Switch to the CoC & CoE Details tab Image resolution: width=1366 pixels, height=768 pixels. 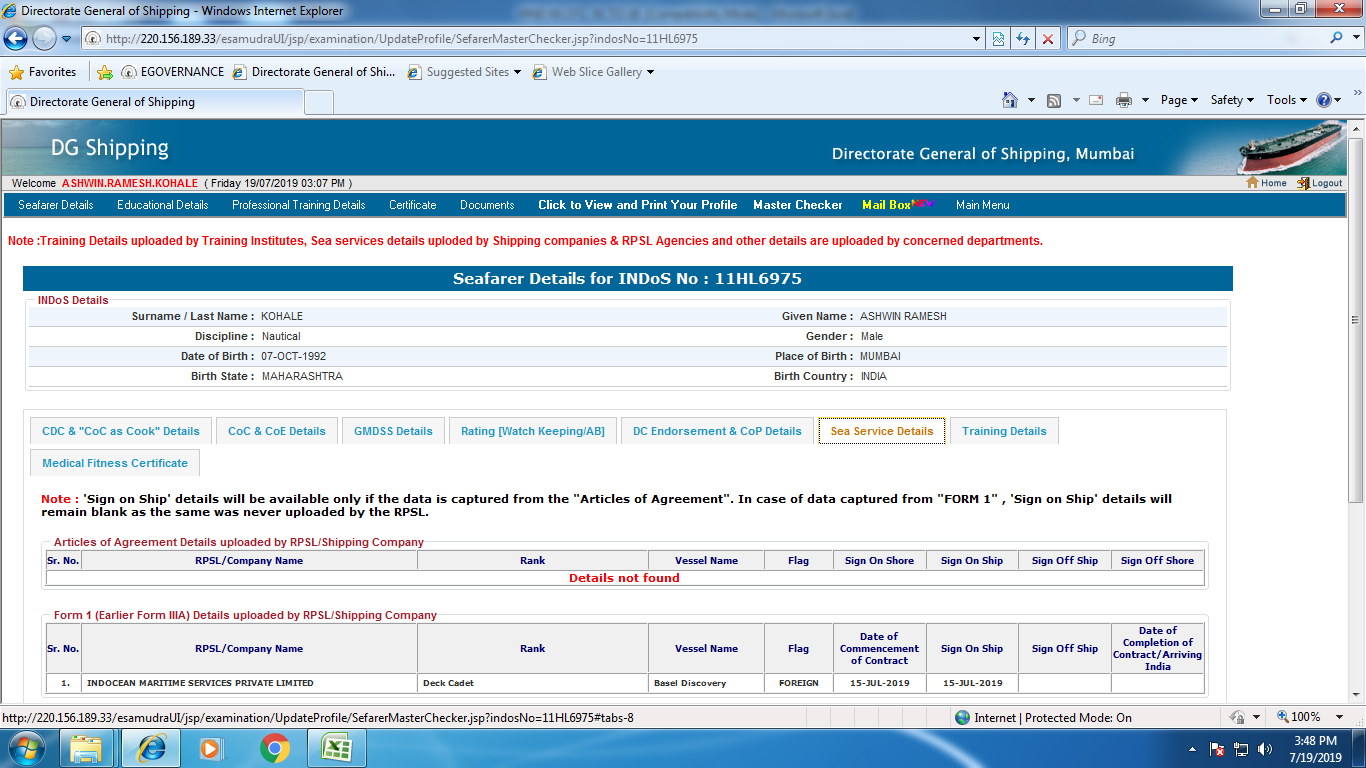277,431
